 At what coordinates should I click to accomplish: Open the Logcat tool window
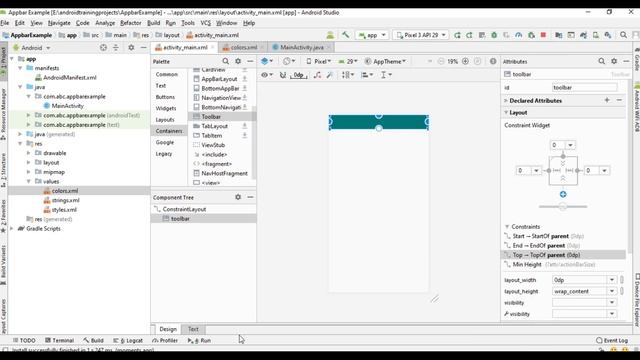click(x=128, y=340)
